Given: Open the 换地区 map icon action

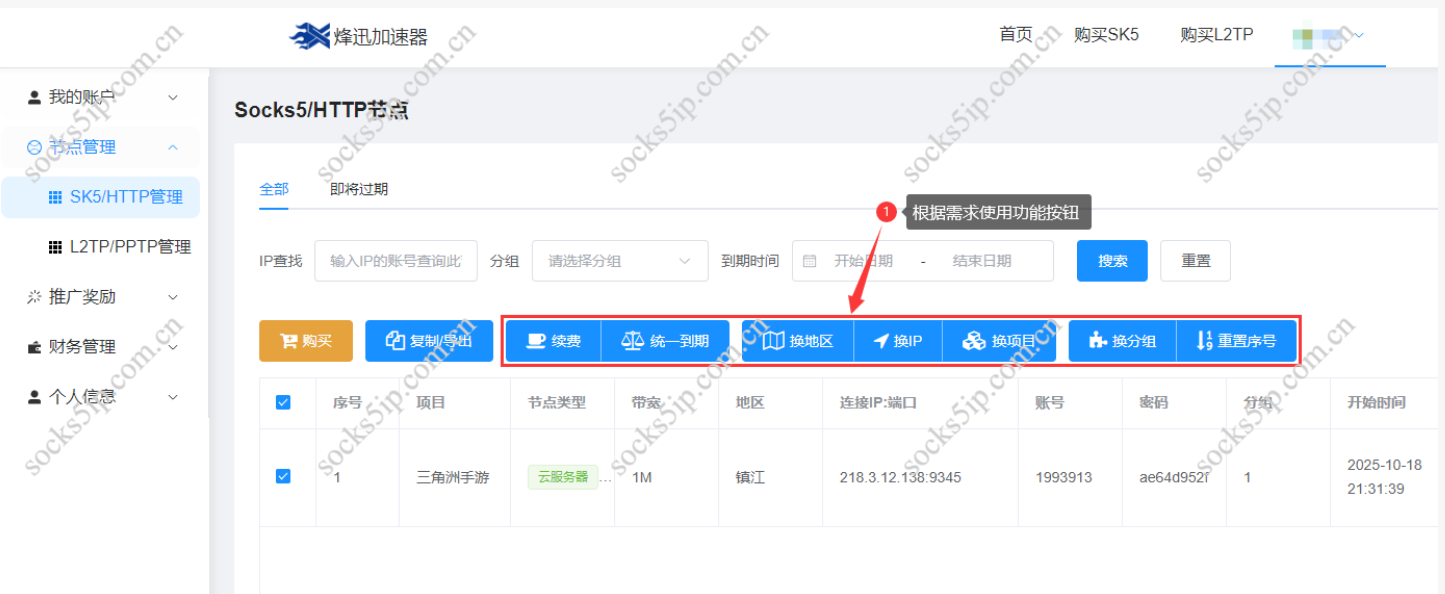Looking at the screenshot, I should click(x=797, y=340).
